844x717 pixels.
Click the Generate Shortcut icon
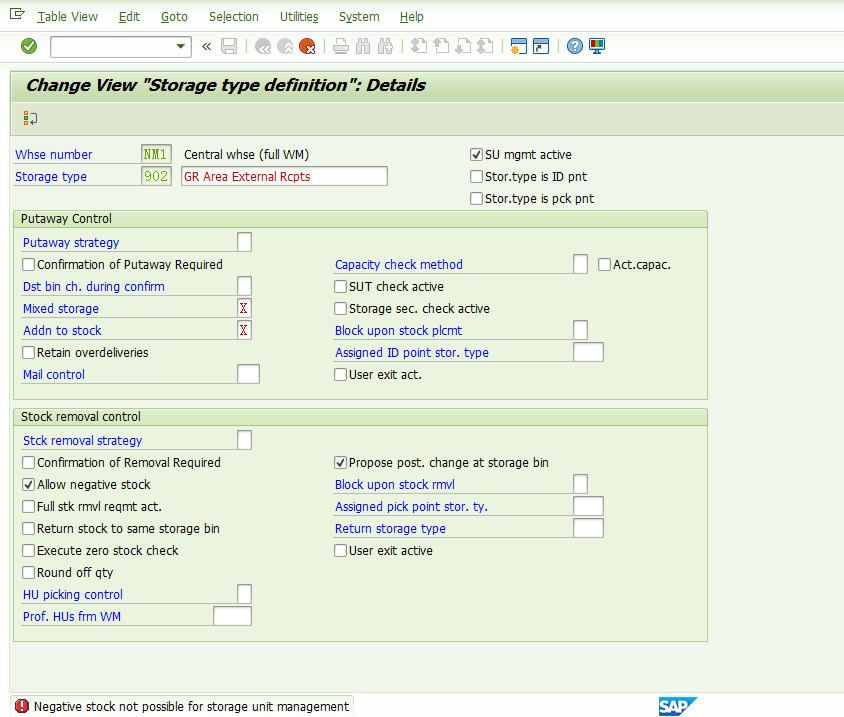click(x=541, y=46)
